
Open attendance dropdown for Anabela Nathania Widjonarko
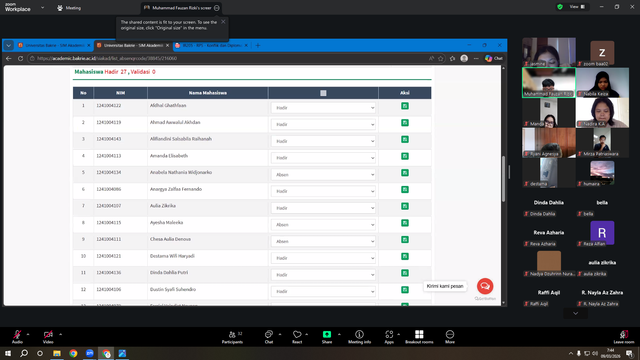coord(323,174)
